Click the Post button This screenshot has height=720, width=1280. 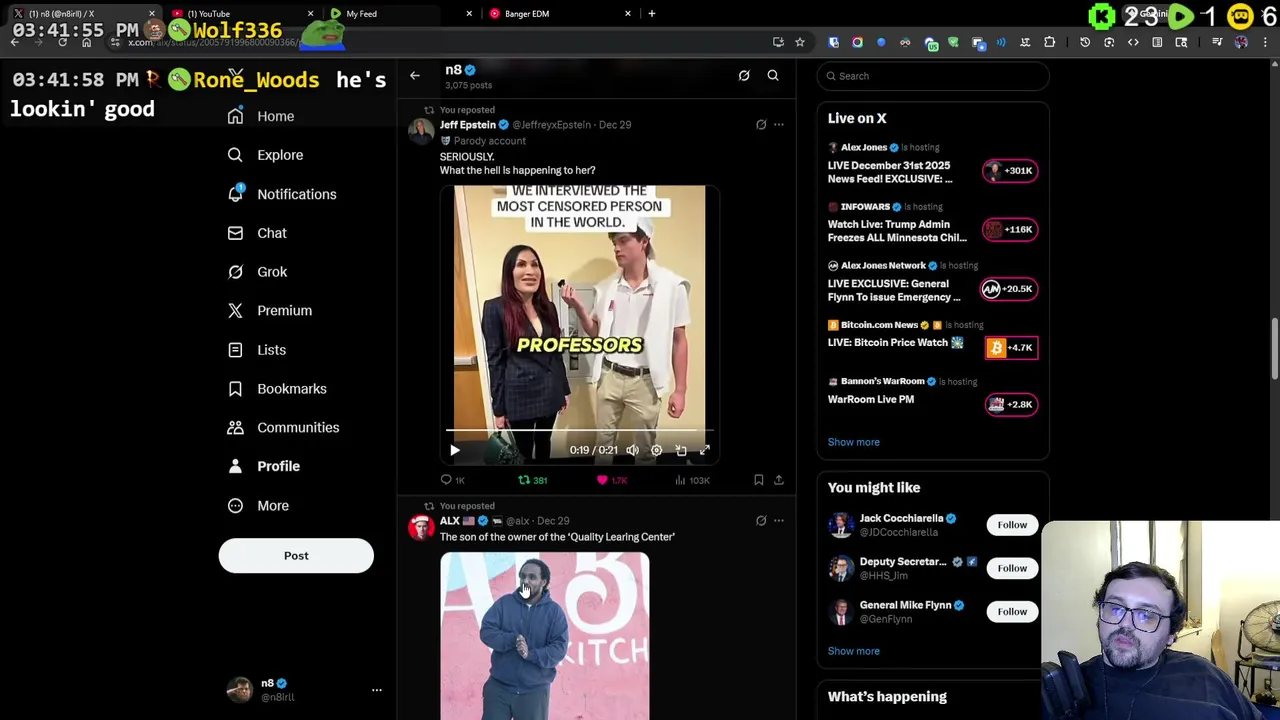coord(296,556)
